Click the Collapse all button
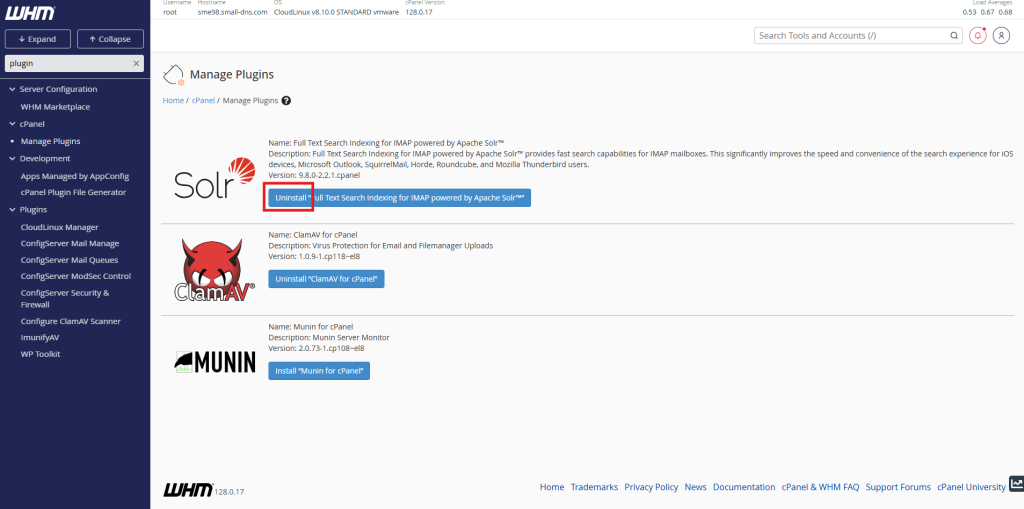 [110, 39]
